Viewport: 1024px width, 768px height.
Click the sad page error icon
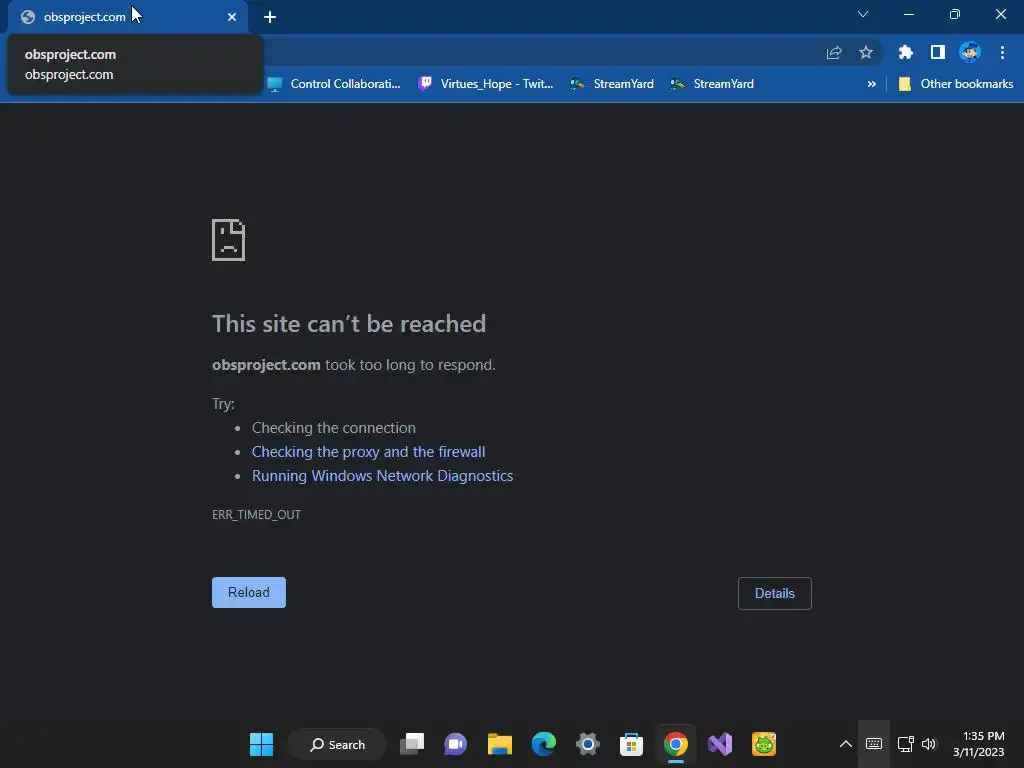pyautogui.click(x=229, y=240)
